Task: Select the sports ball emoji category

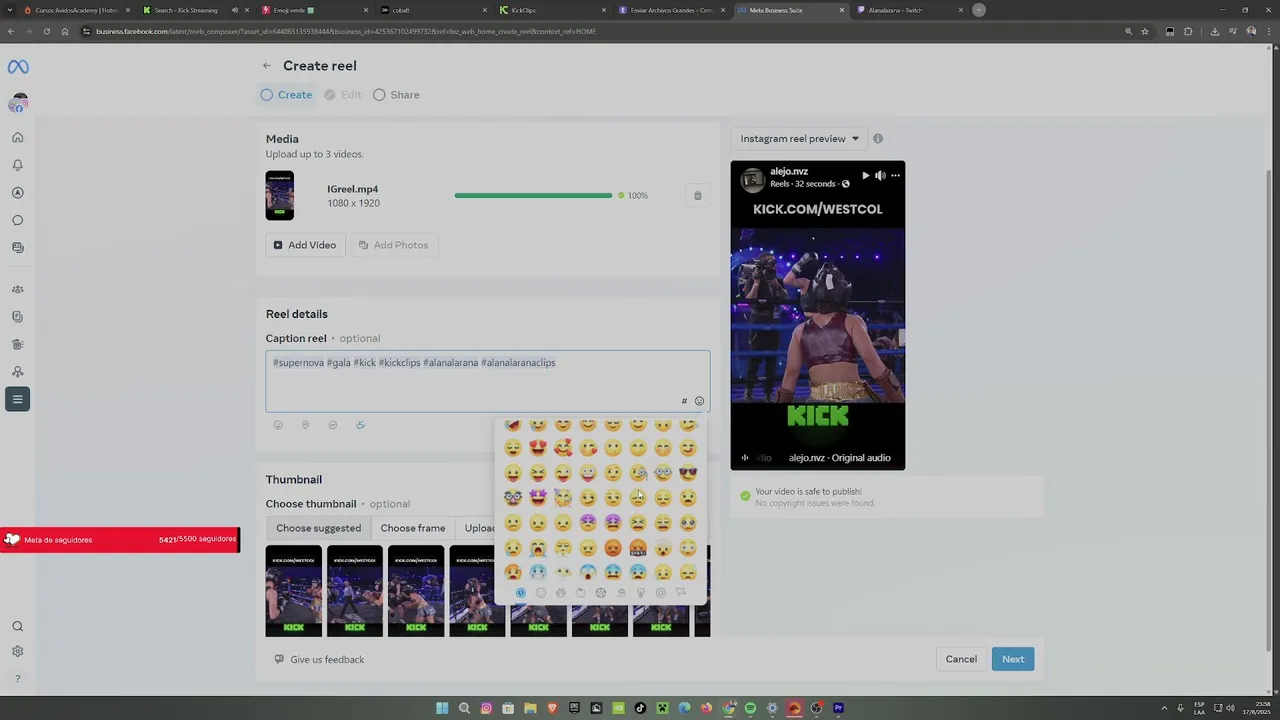Action: tap(601, 593)
